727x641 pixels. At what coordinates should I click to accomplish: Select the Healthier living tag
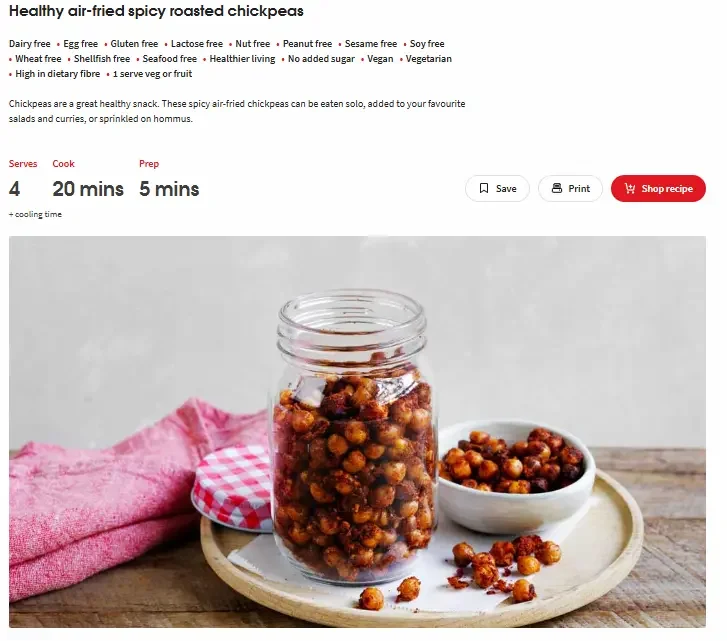242,59
